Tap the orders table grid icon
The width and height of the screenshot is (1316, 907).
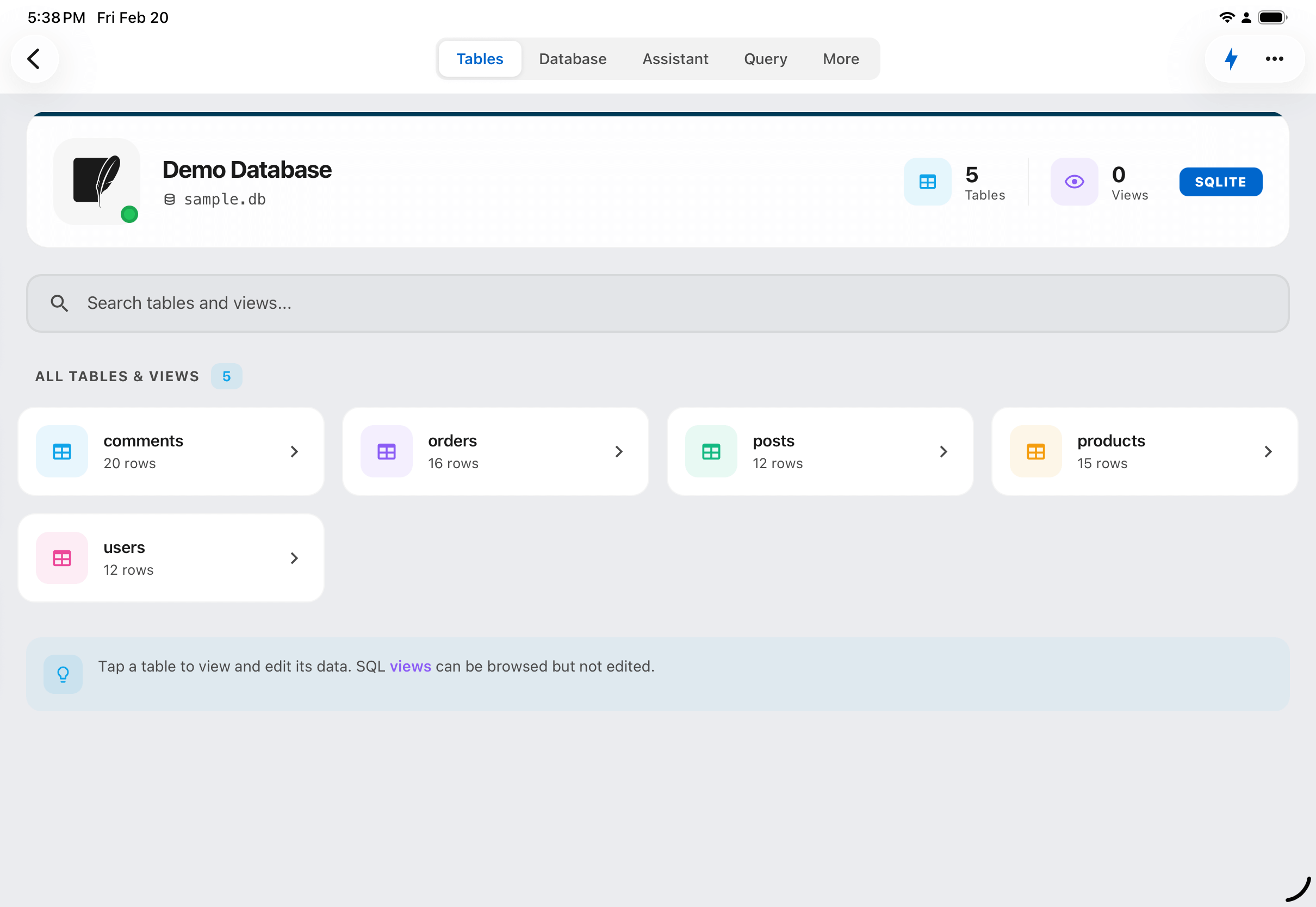coord(387,451)
